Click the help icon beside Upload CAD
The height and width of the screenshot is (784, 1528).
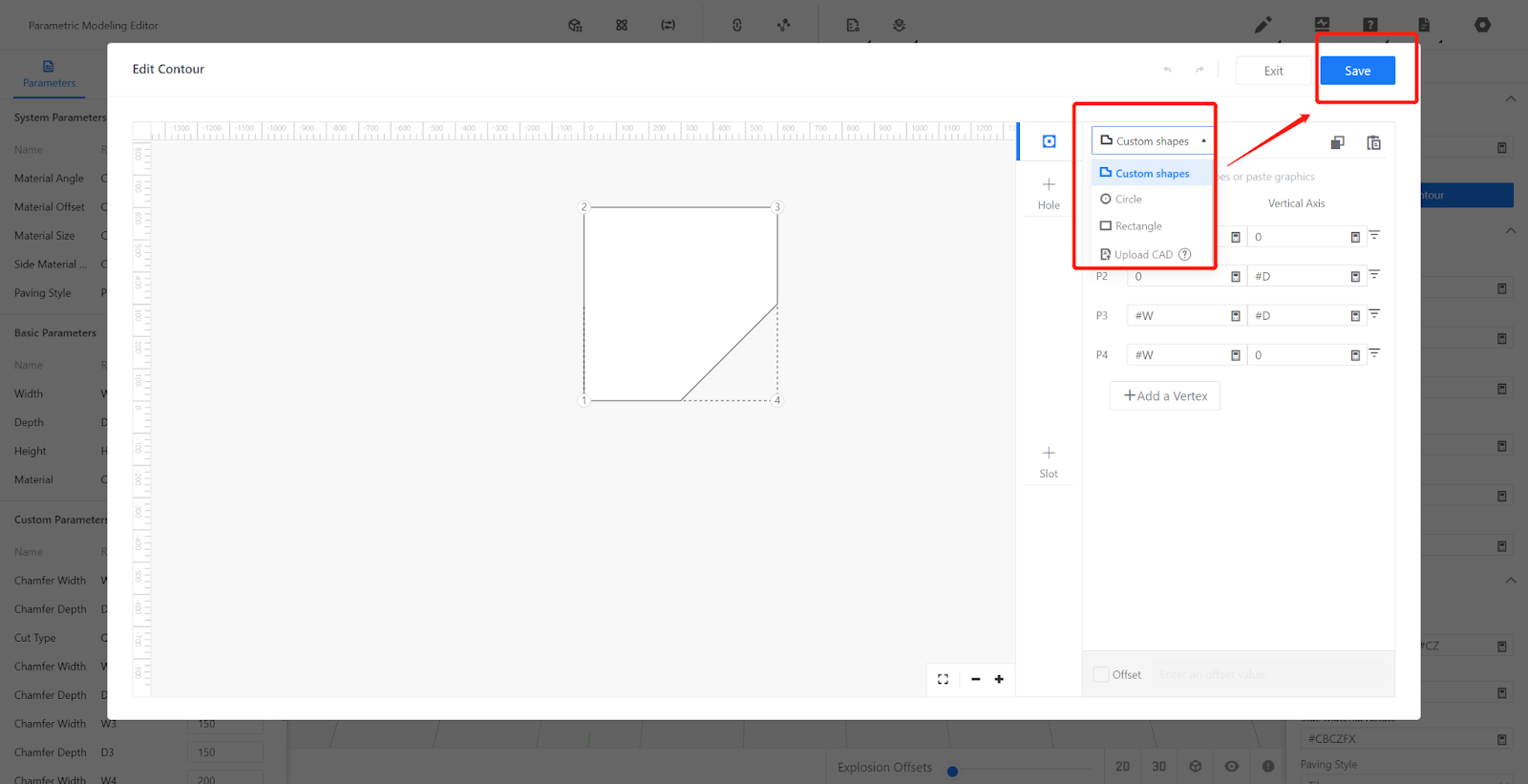(1185, 254)
